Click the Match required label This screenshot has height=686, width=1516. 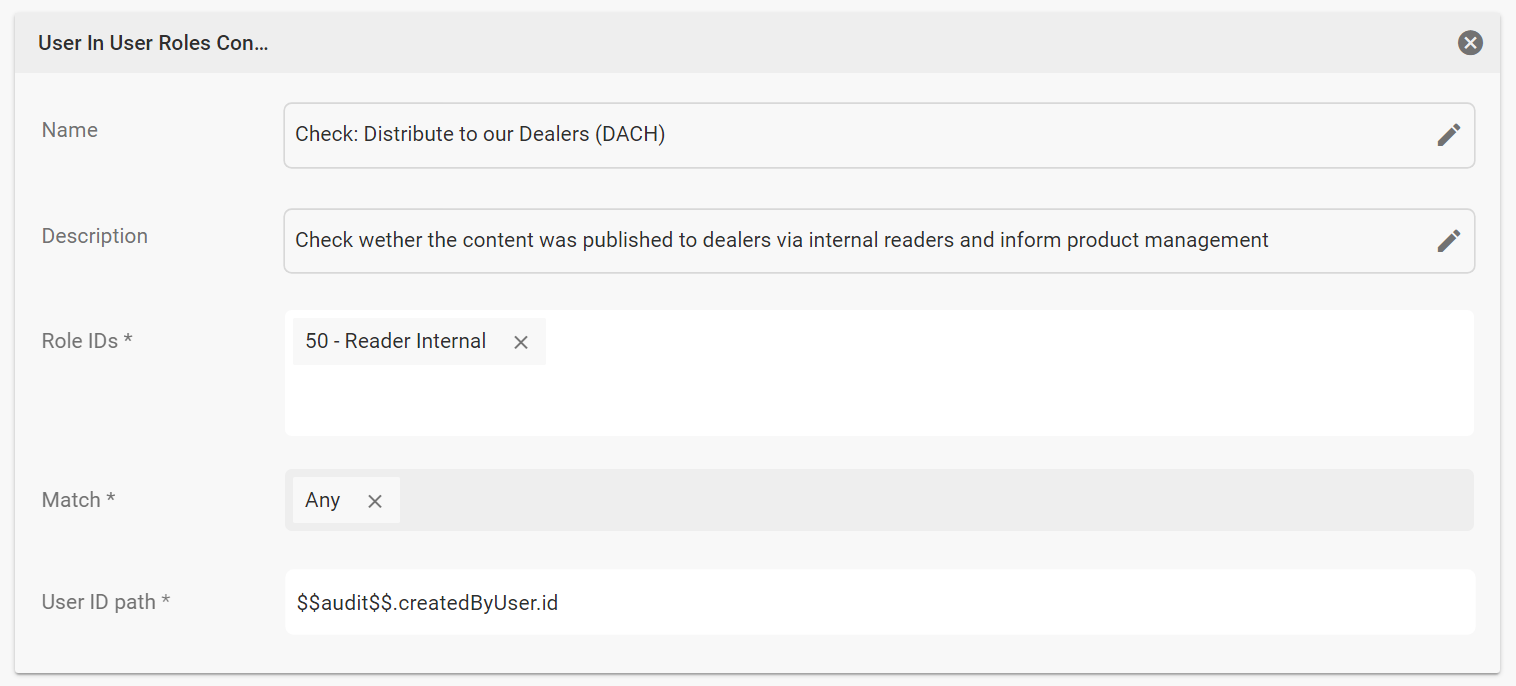click(x=78, y=500)
